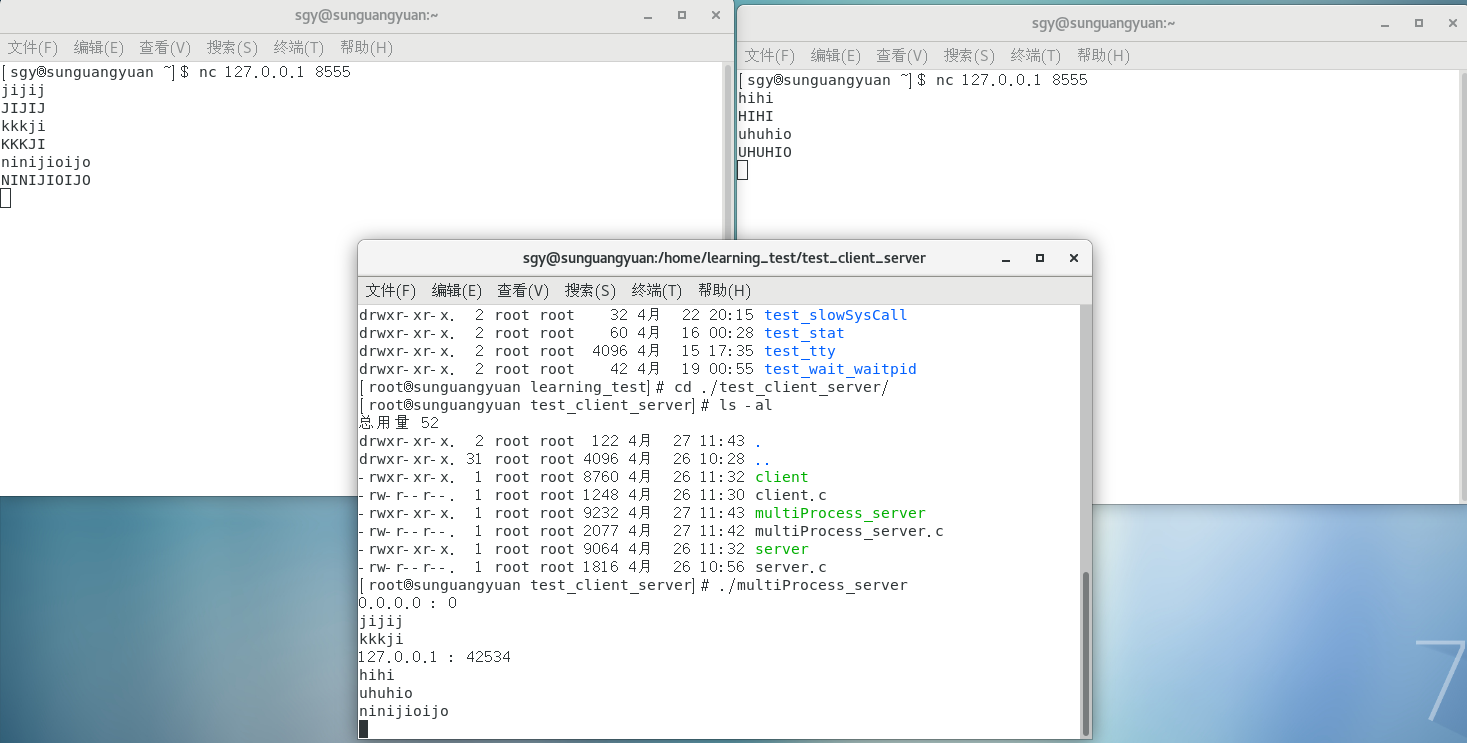Click green client executable in listing
This screenshot has width=1467, height=743.
781,477
